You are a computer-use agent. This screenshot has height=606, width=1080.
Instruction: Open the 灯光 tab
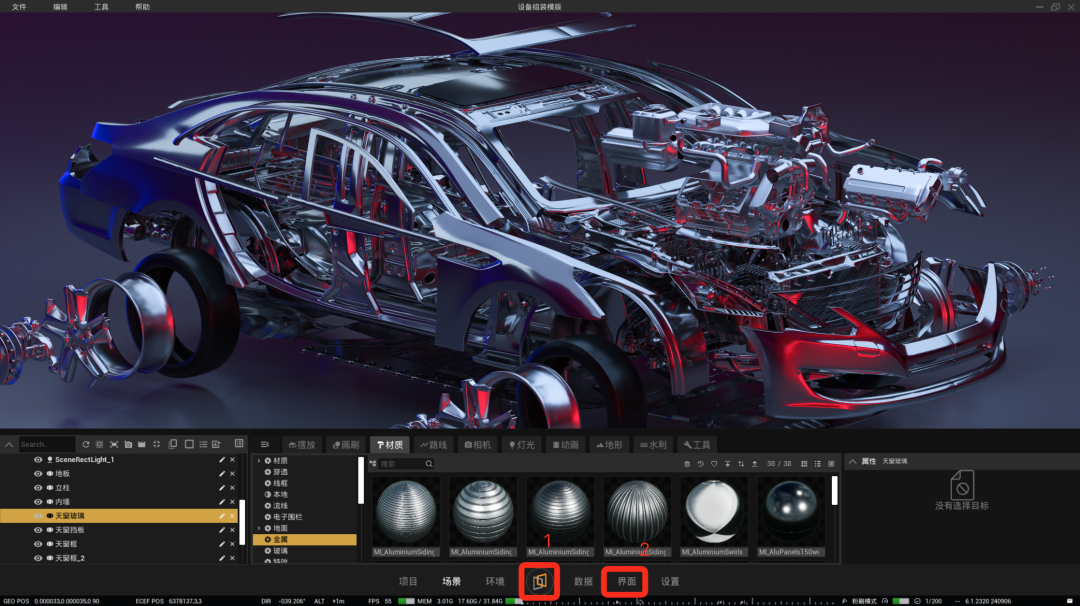521,445
